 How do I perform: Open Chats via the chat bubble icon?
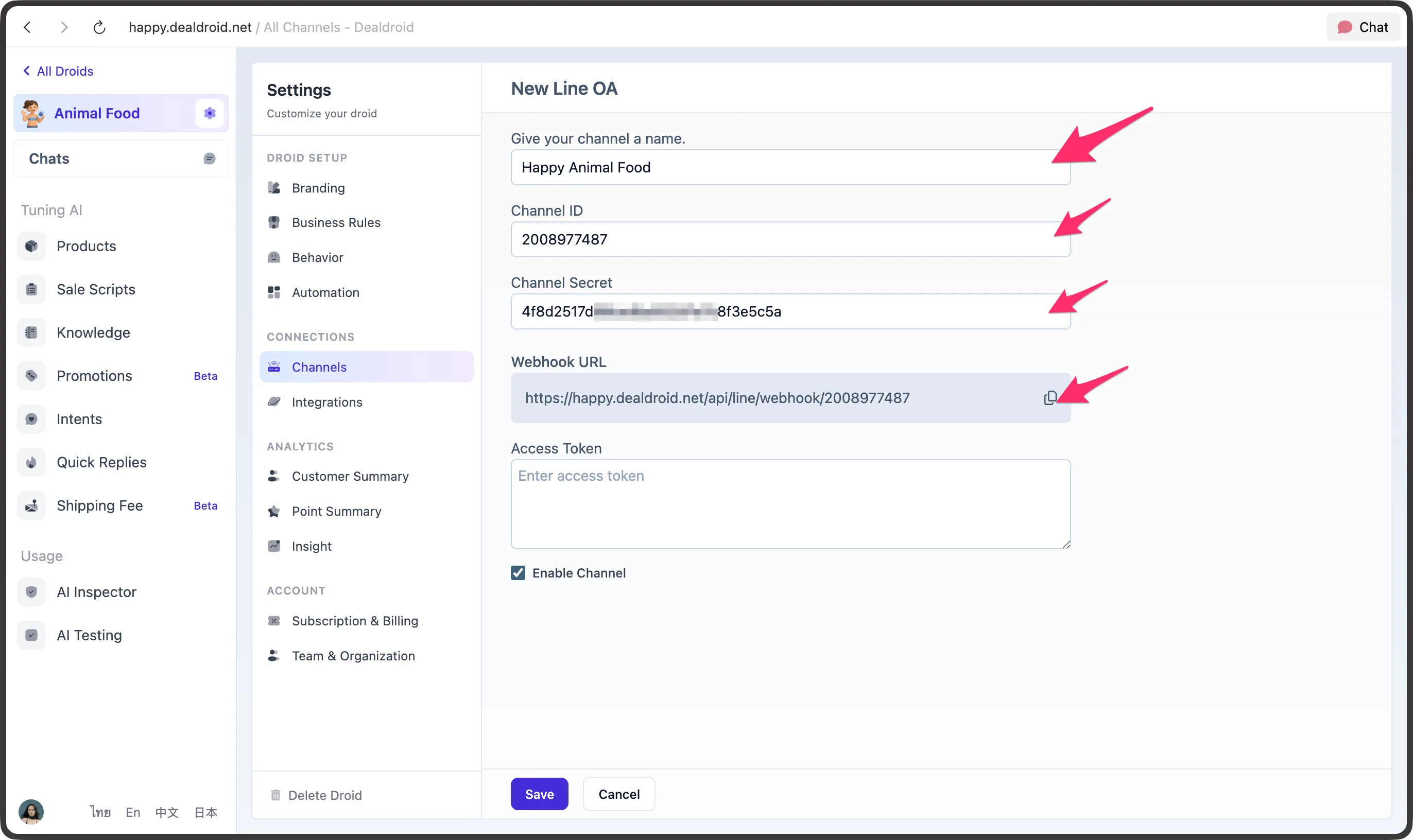209,159
